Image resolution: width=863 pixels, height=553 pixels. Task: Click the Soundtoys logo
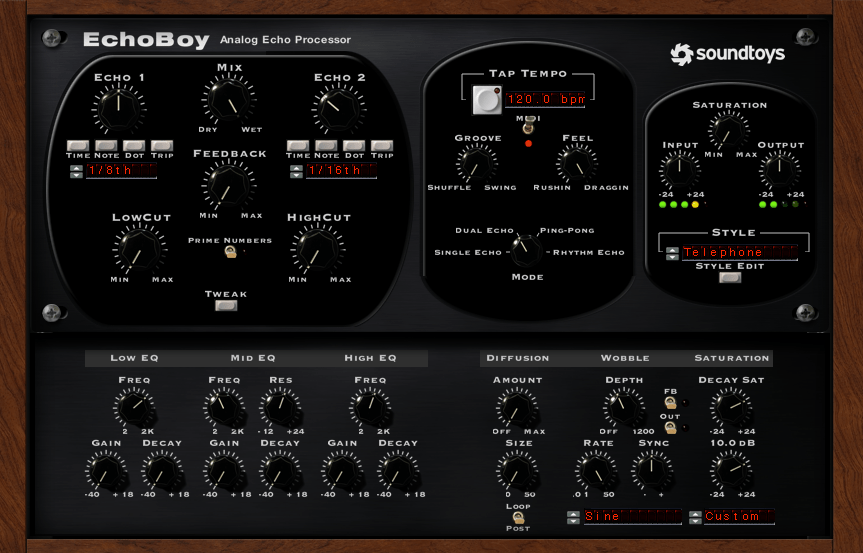tap(727, 54)
